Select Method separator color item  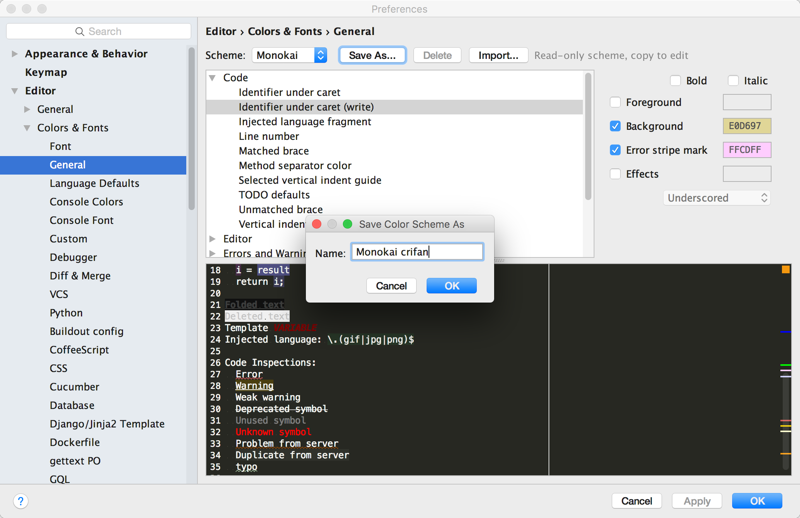pyautogui.click(x=295, y=166)
